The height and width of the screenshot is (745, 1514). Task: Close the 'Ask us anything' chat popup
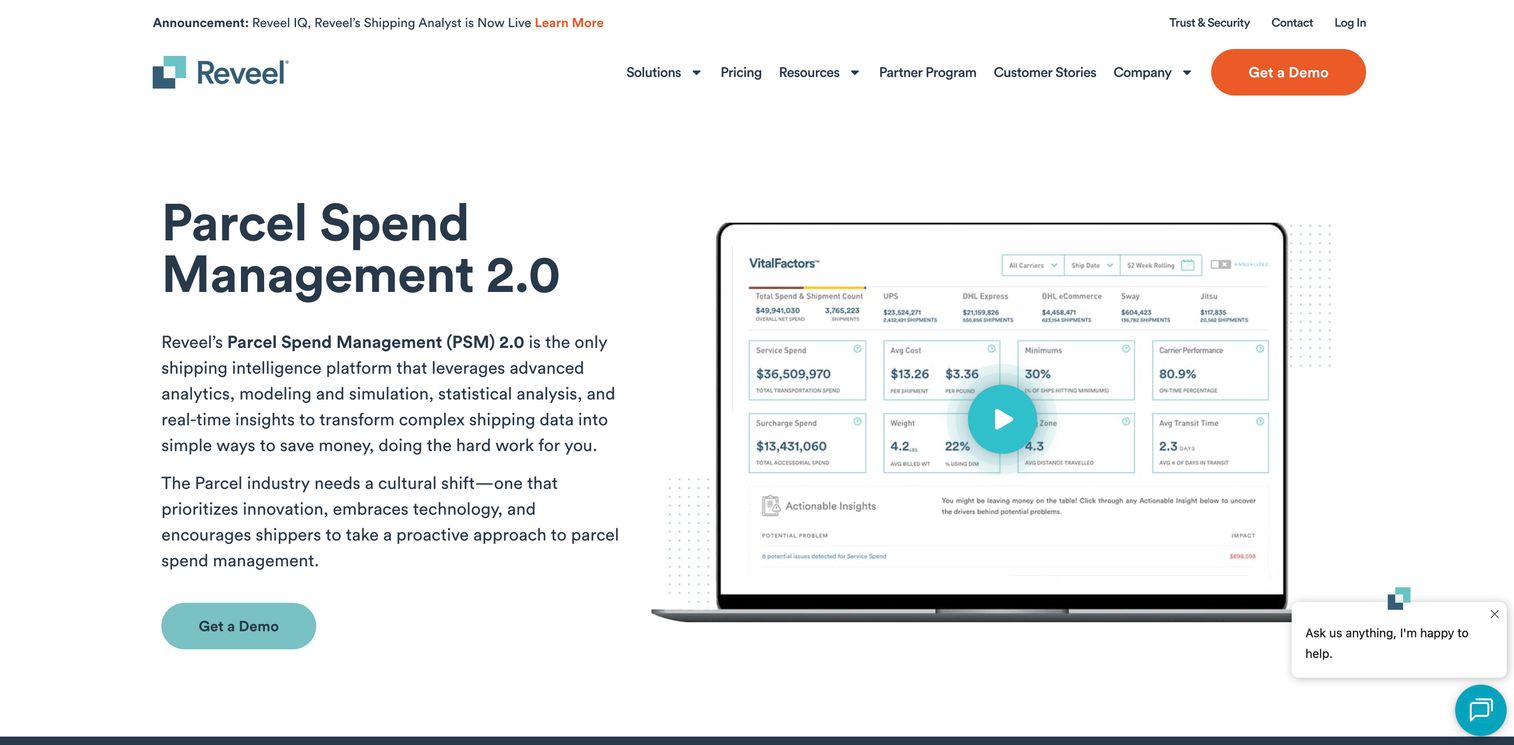[x=1494, y=614]
